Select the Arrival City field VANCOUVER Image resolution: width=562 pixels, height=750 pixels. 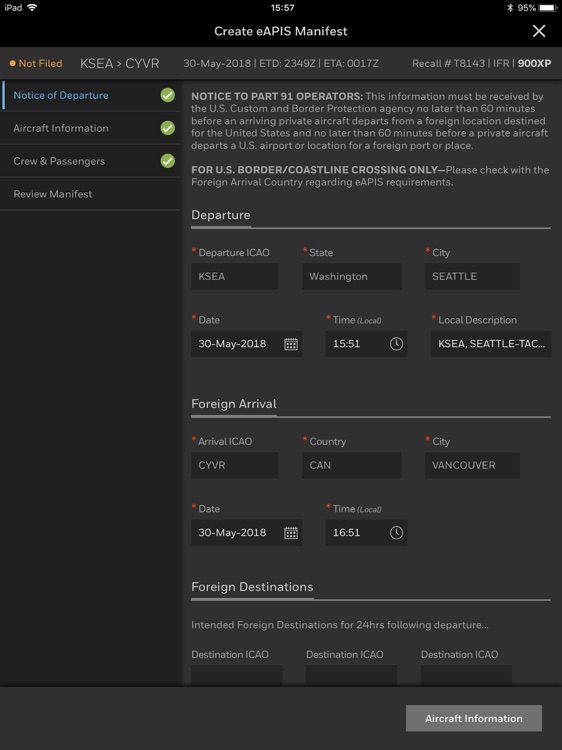[x=472, y=465]
